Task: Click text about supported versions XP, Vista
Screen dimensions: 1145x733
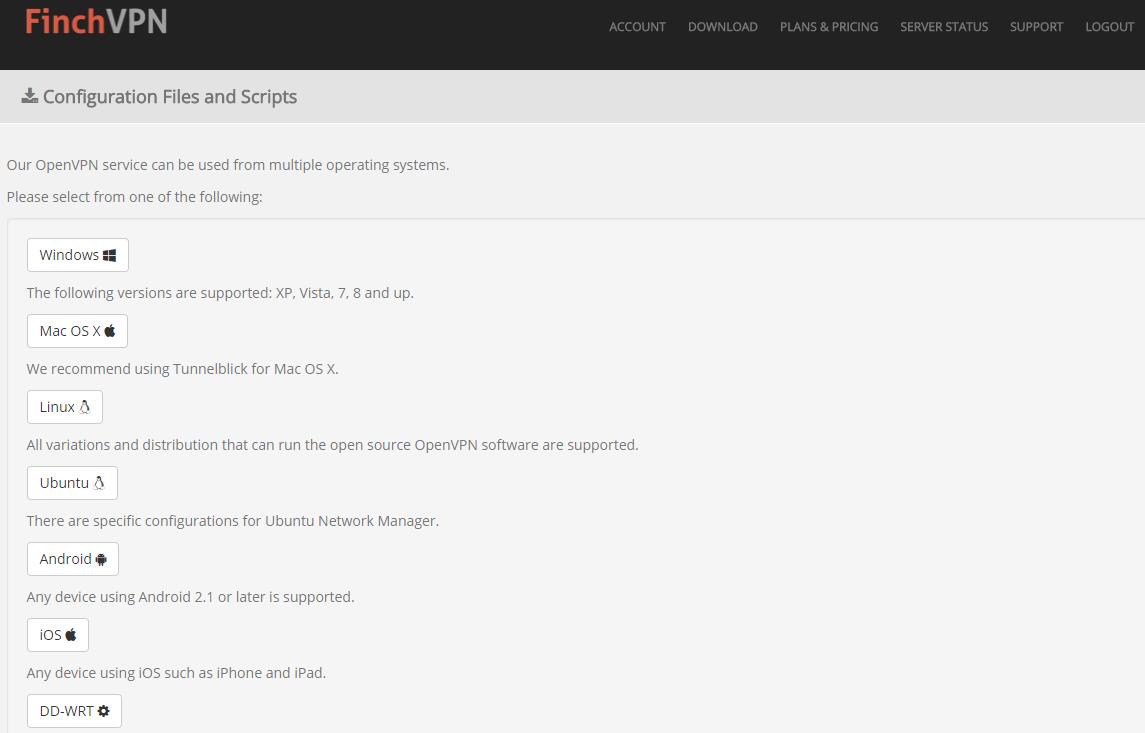Action: click(221, 293)
